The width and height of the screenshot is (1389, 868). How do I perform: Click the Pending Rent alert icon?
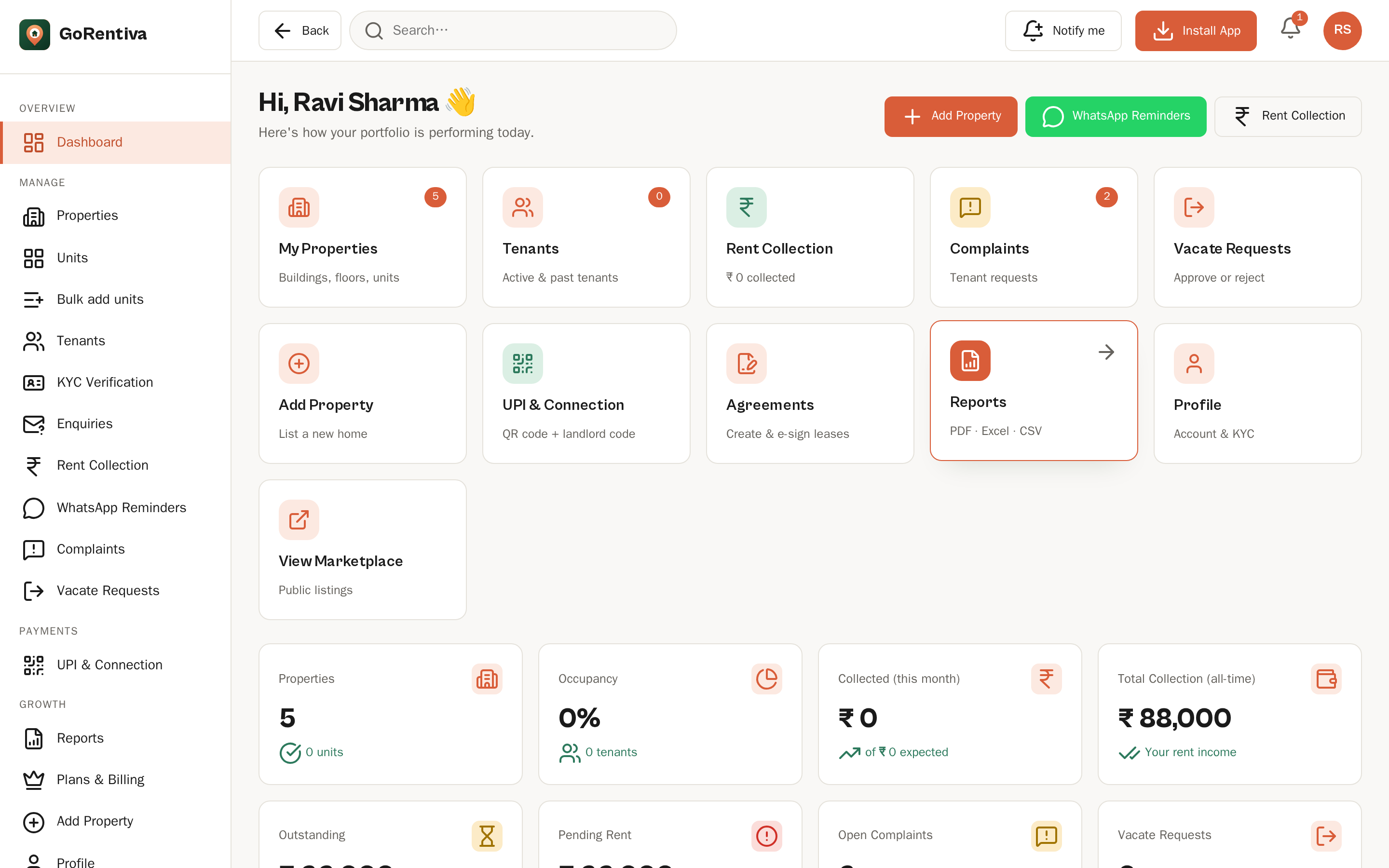point(766,835)
